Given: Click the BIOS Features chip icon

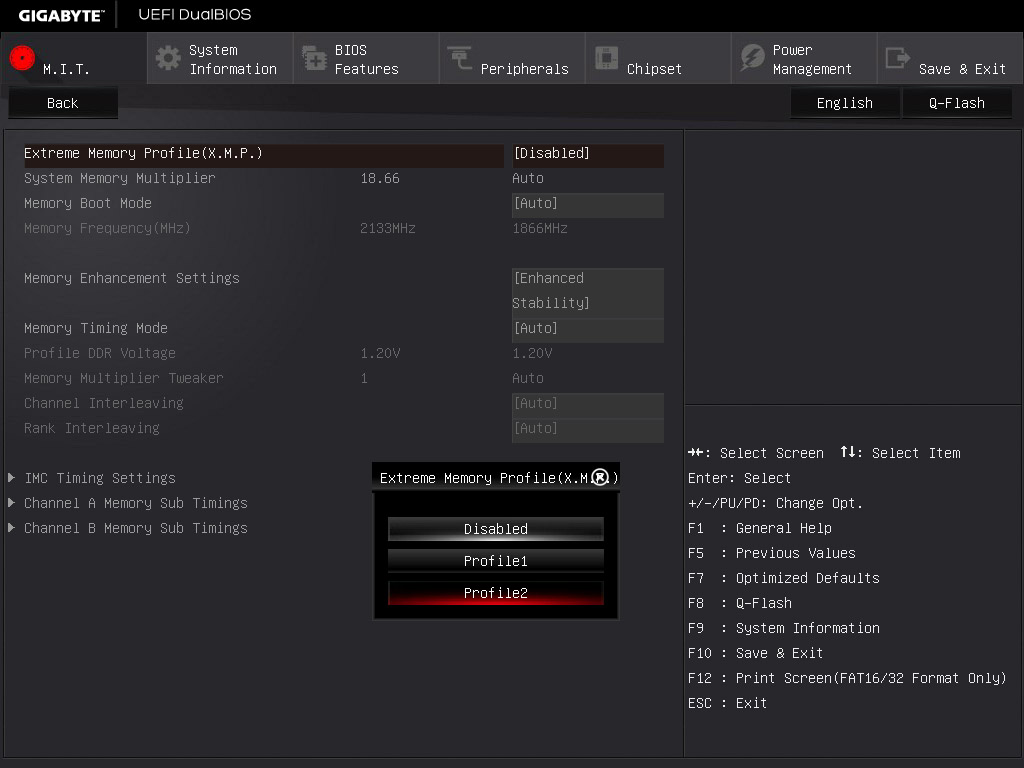Looking at the screenshot, I should point(314,58).
